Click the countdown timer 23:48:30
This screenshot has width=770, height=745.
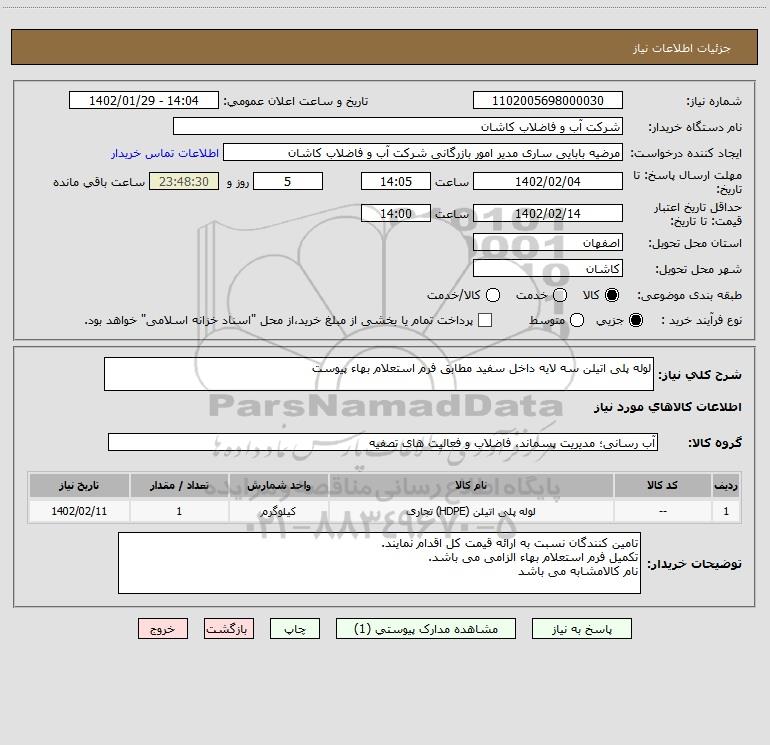point(184,182)
